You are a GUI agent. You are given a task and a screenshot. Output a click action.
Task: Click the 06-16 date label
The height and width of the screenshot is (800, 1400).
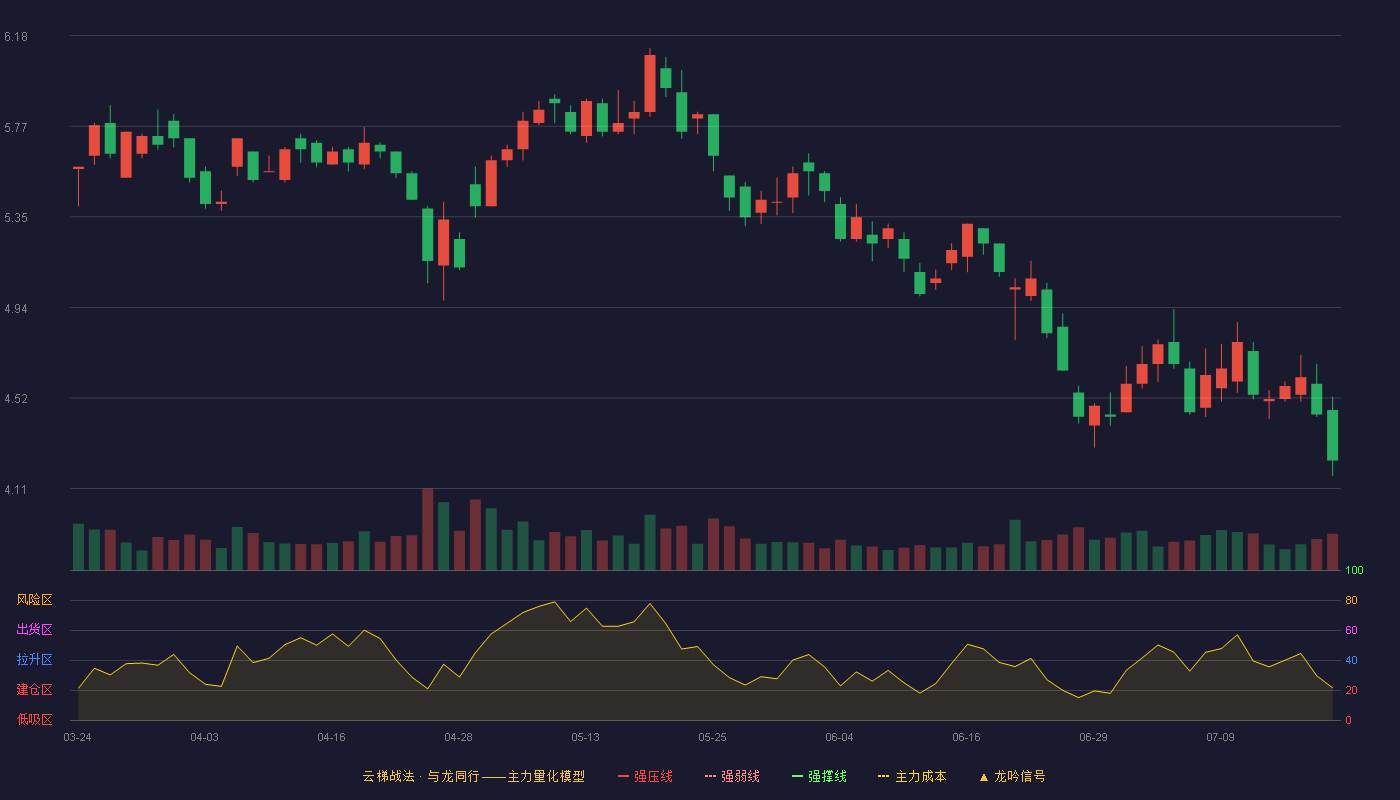coord(966,737)
